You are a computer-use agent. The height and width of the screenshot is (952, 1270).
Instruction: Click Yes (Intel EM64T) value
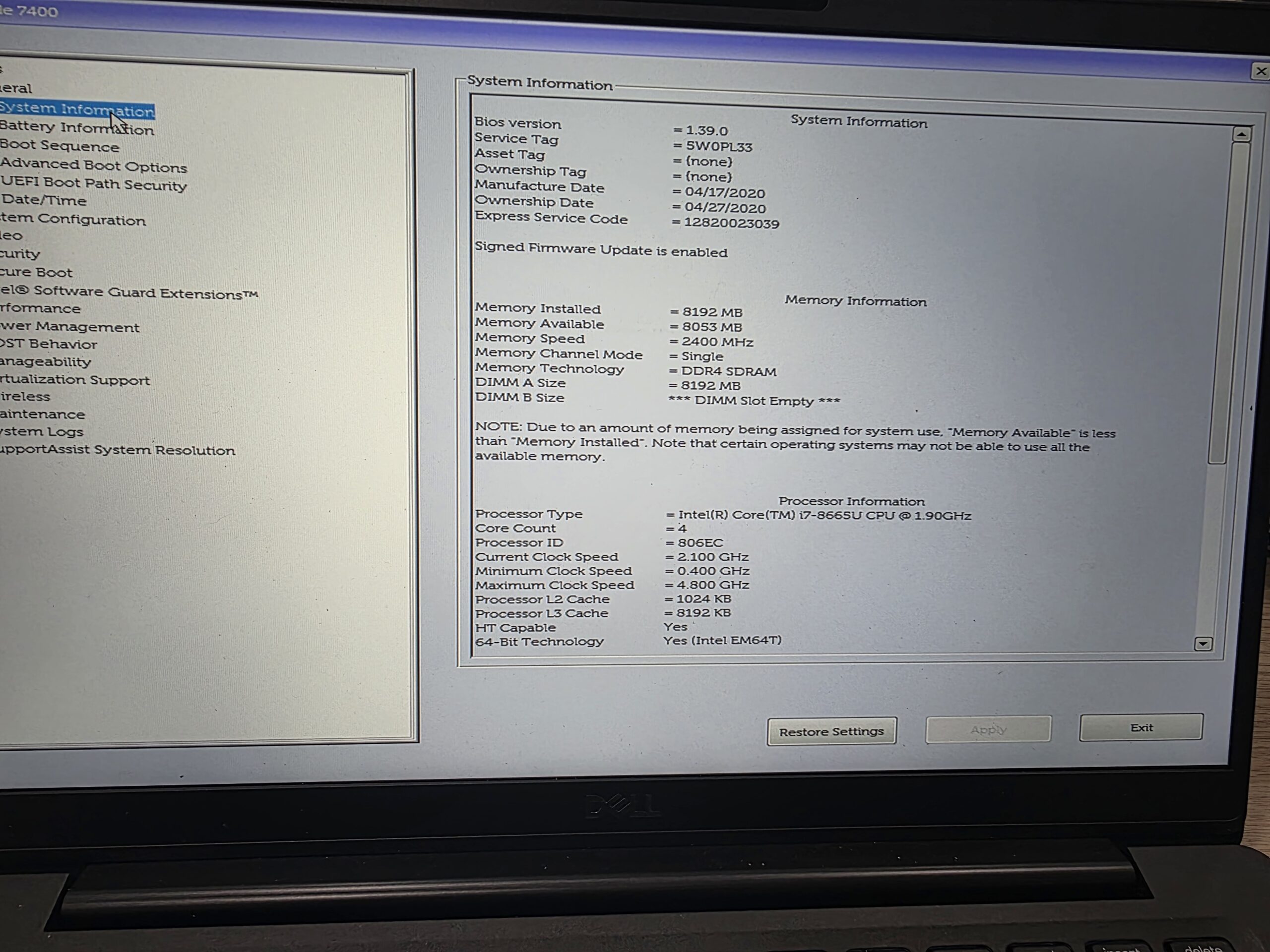coord(722,640)
